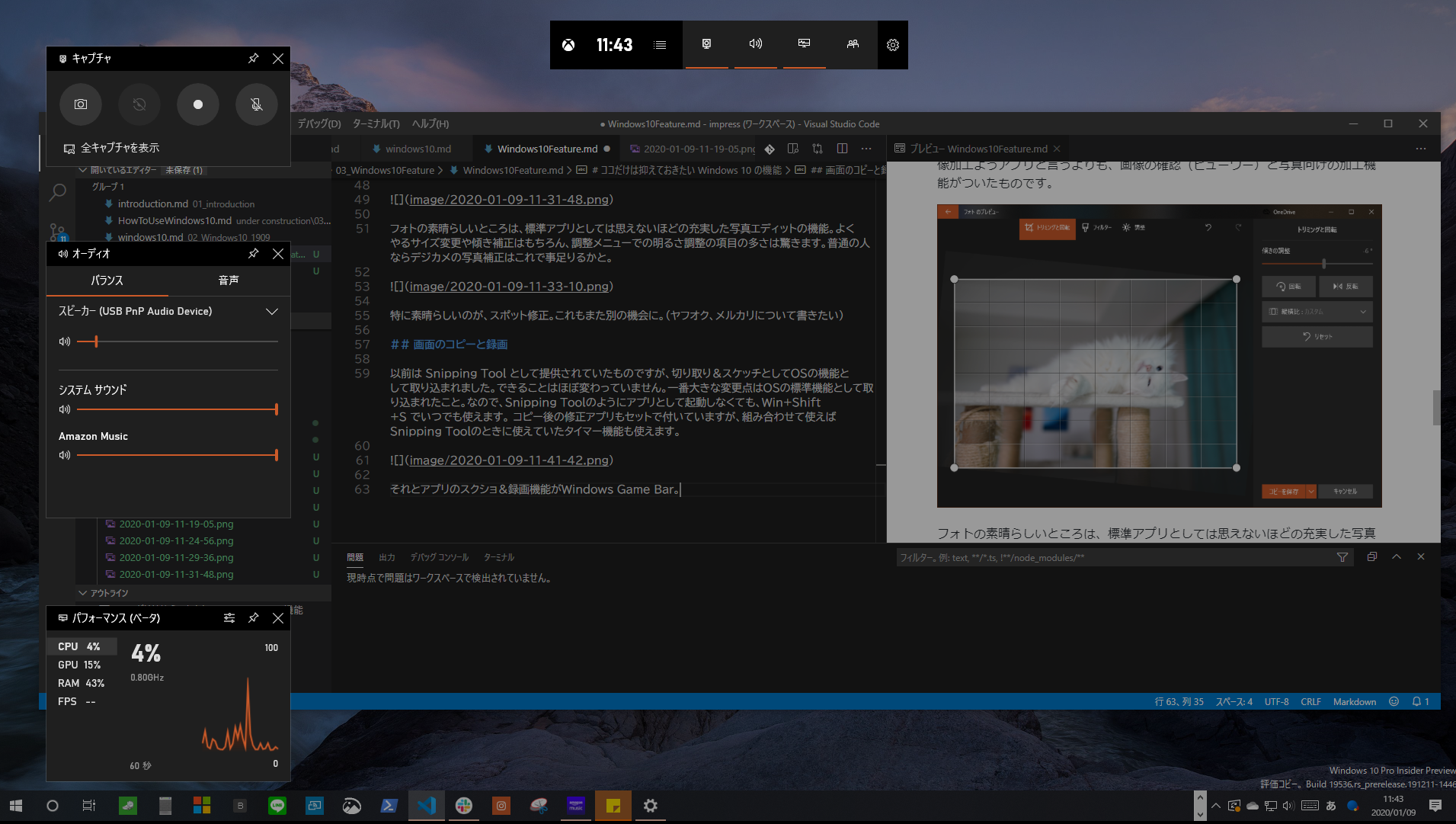
Task: Click the feedback smiley in status bar
Action: click(1394, 702)
